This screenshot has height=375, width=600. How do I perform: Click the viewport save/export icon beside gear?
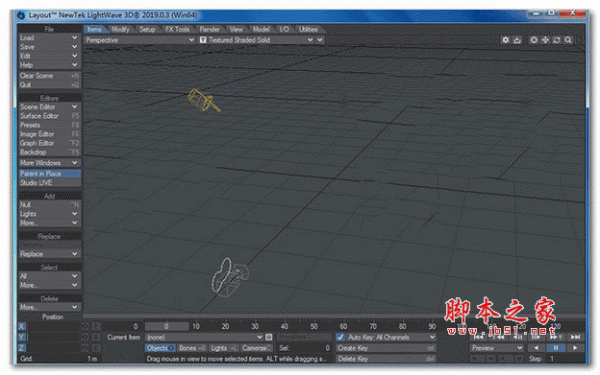pos(517,40)
